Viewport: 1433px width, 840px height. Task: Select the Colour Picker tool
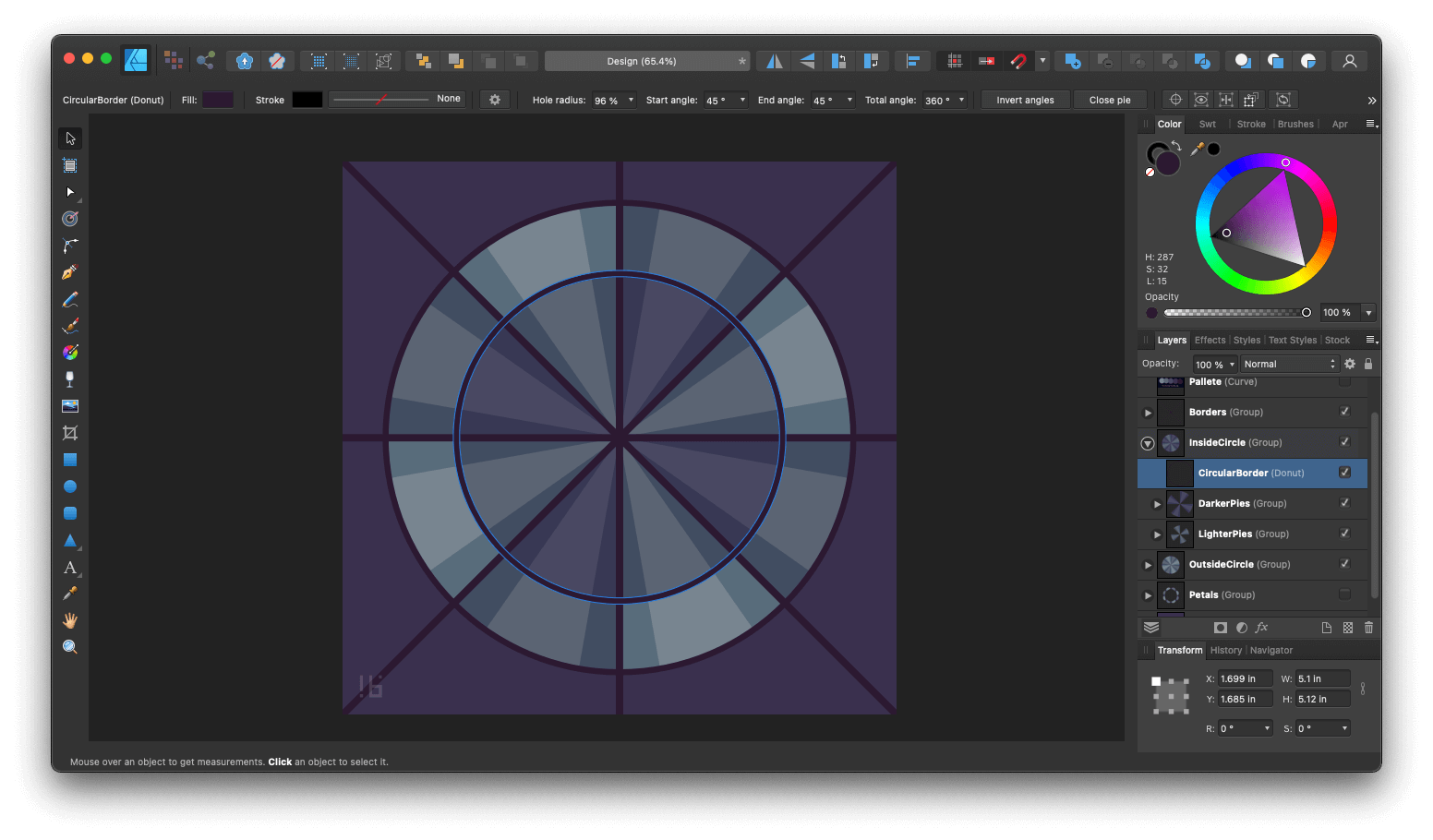click(x=69, y=594)
